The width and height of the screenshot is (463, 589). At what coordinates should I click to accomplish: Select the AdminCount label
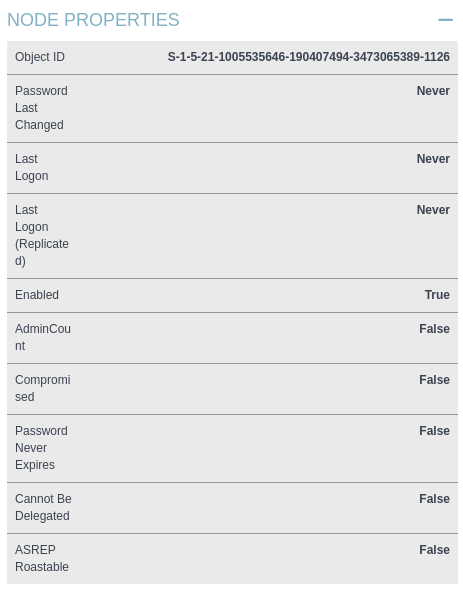point(43,337)
